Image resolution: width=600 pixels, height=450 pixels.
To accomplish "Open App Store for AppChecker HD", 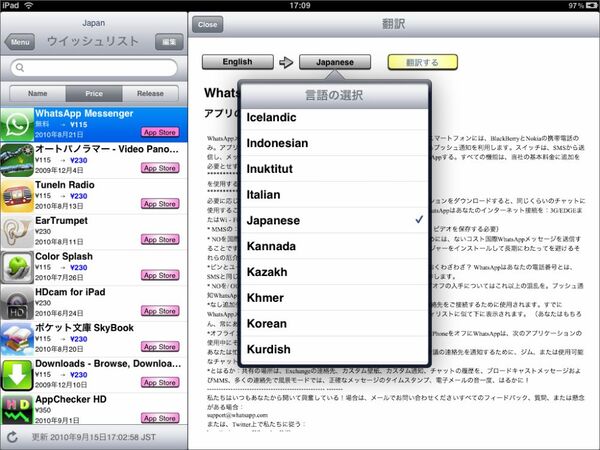I will [160, 418].
